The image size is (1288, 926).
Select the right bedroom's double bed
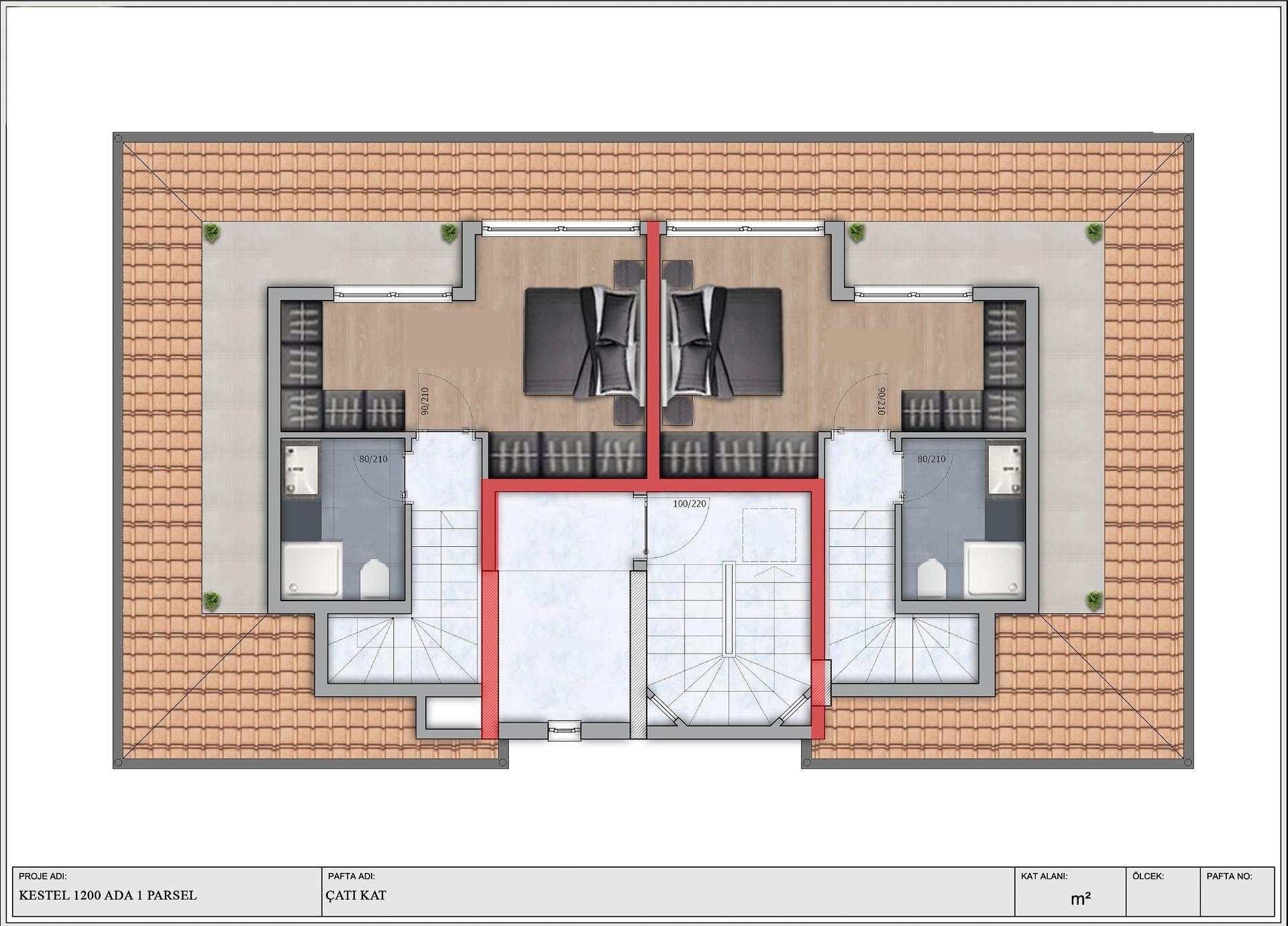point(724,342)
